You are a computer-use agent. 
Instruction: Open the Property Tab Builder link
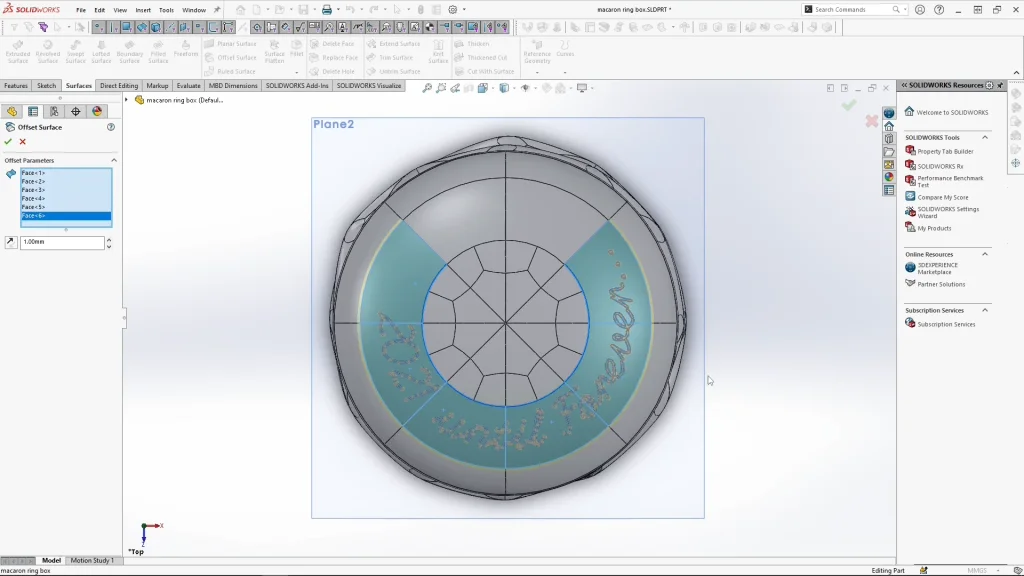(945, 151)
